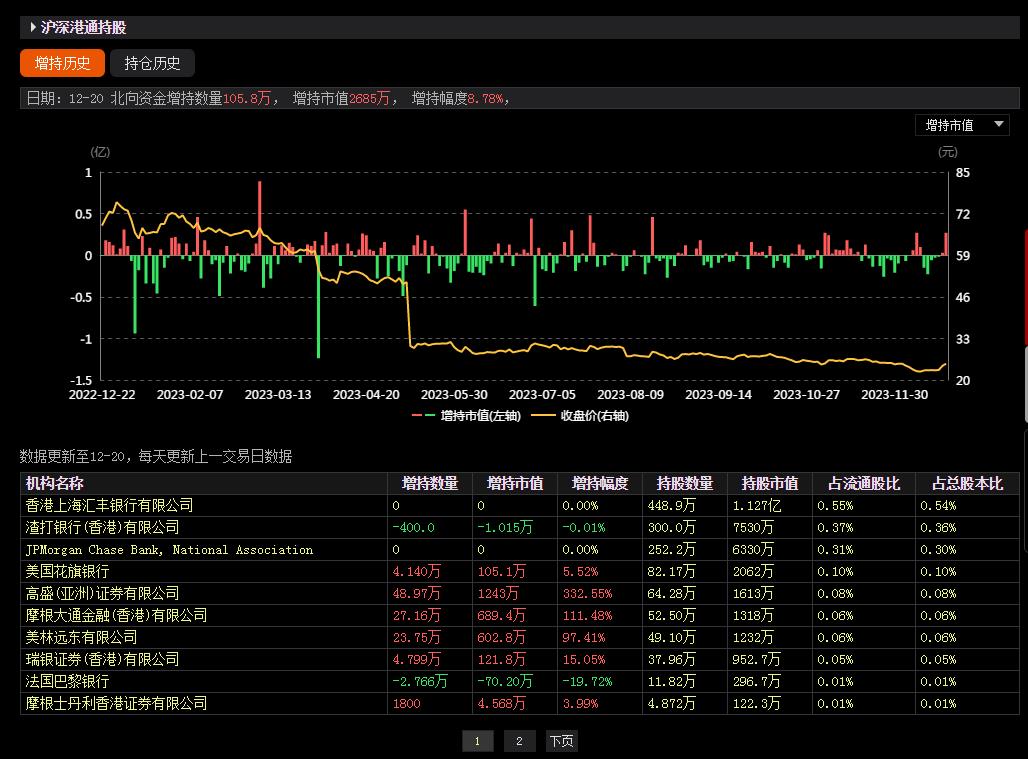1028x759 pixels.
Task: Click the 下页 next page button
Action: tap(561, 741)
